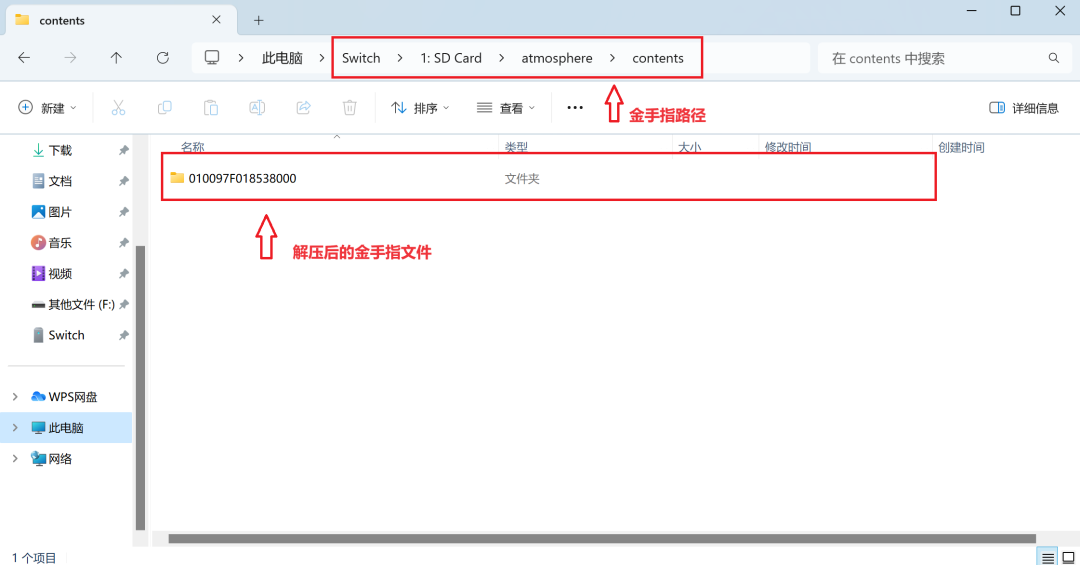This screenshot has height=565, width=1080.
Task: Click atmosphere in the address breadcrumb
Action: click(x=556, y=58)
